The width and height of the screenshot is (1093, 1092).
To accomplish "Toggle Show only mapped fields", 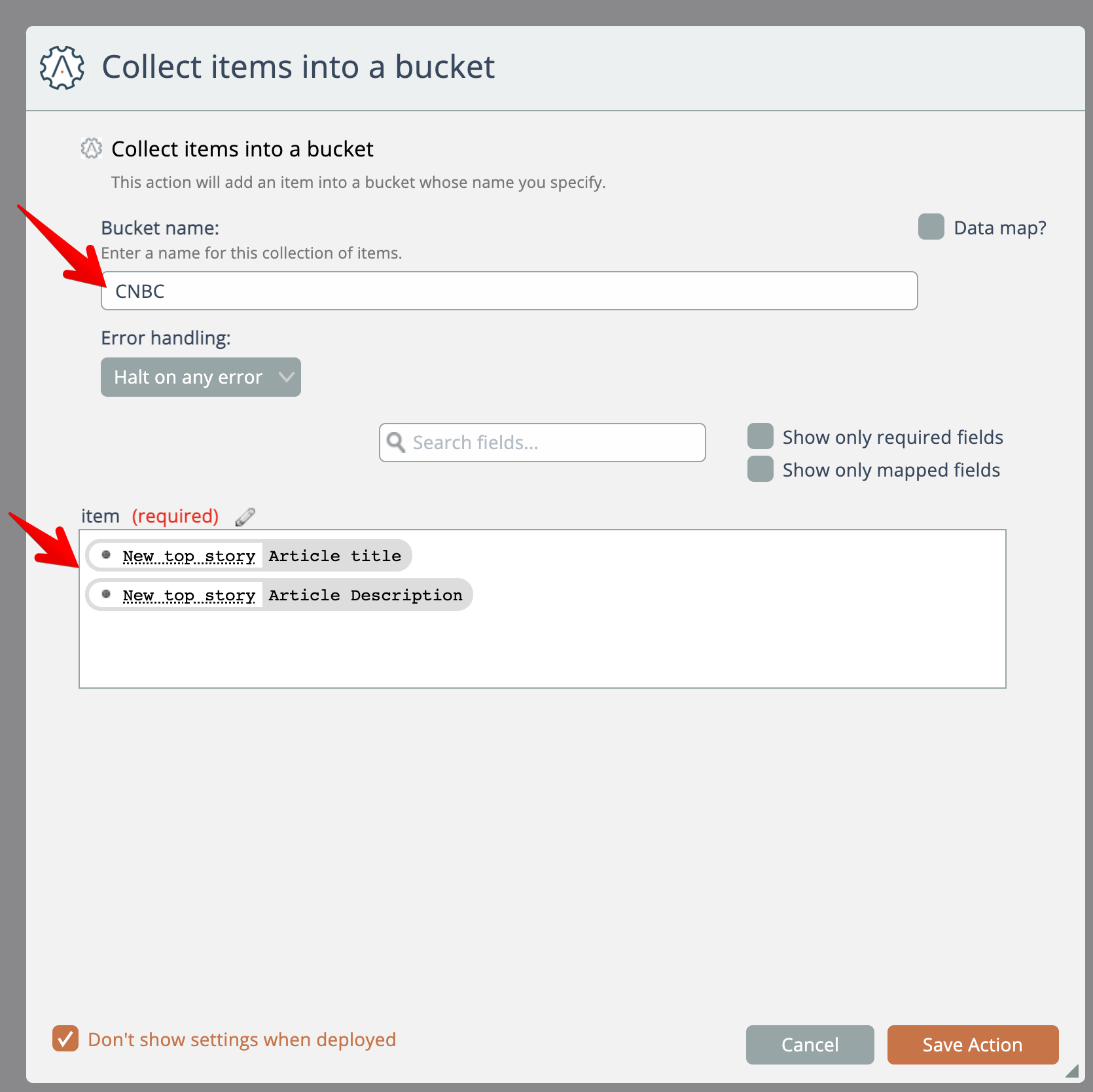I will point(761,469).
